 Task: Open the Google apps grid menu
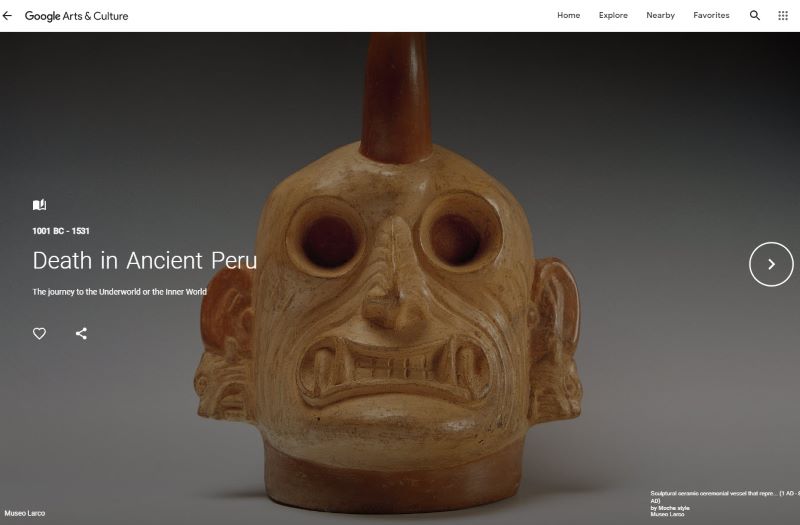(x=783, y=15)
